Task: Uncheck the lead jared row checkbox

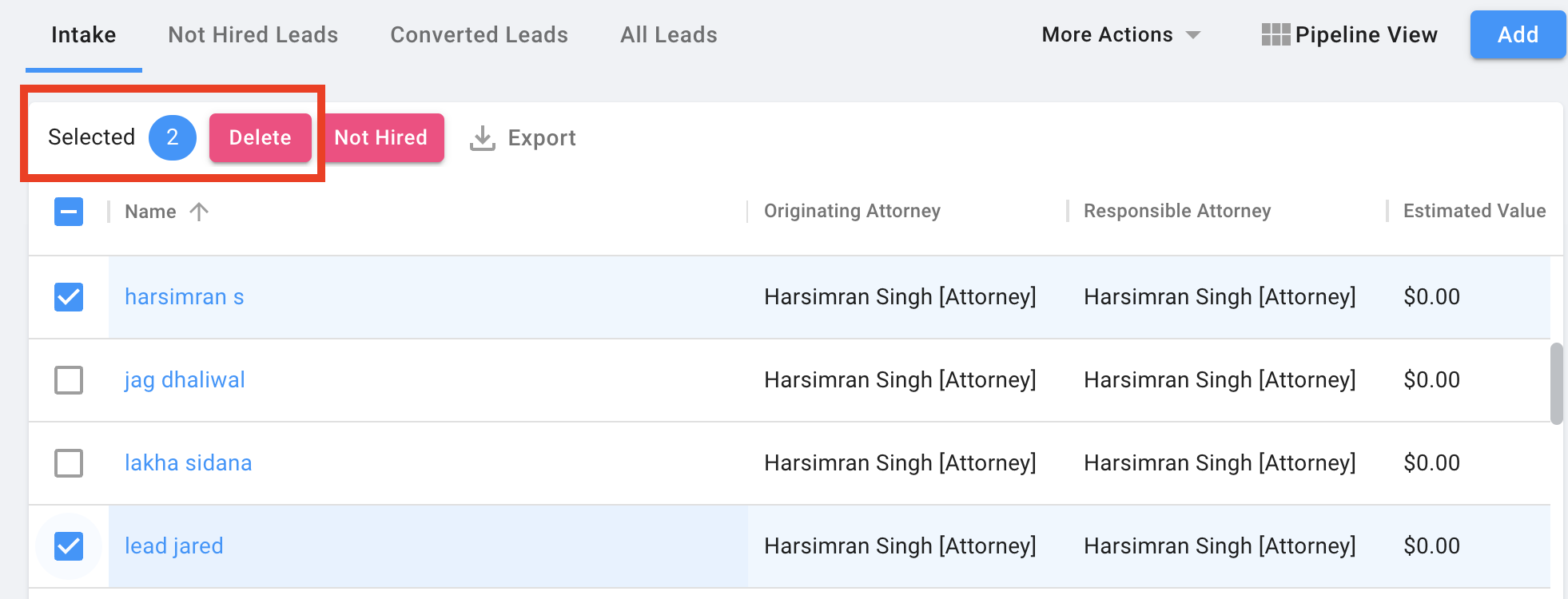Action: pyautogui.click(x=69, y=546)
